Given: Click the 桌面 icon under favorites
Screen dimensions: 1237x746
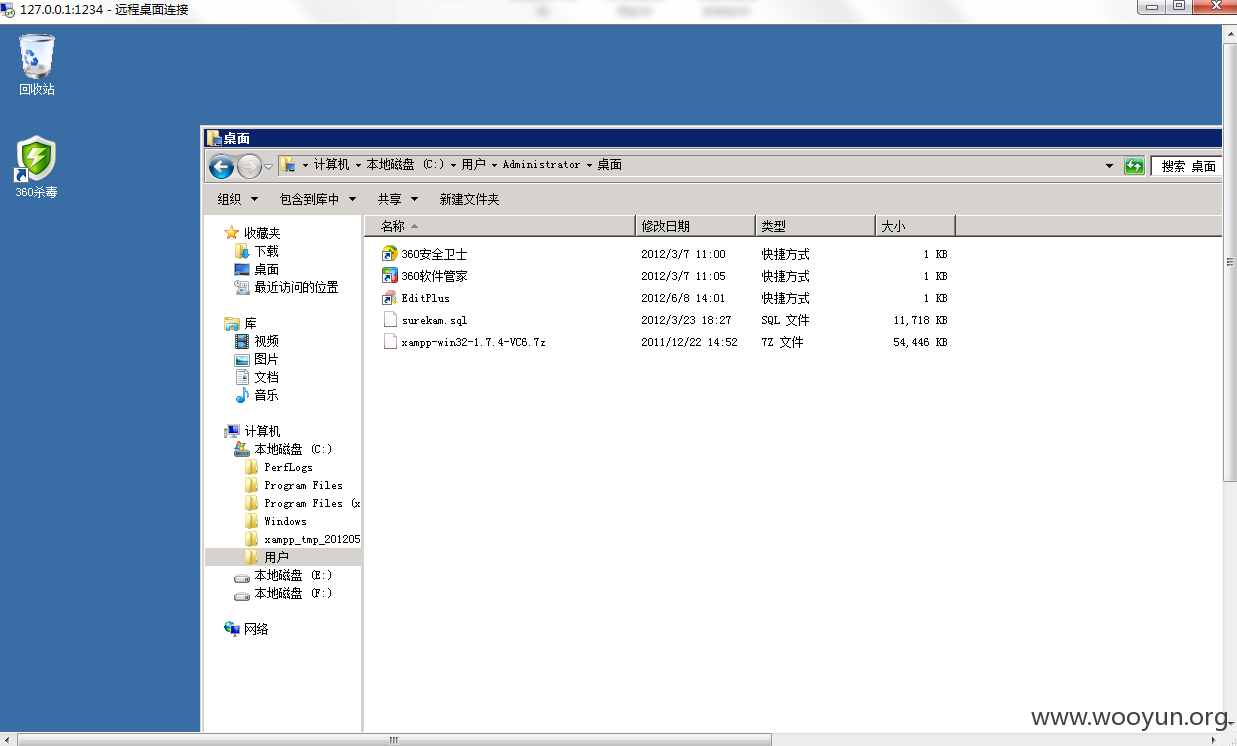Looking at the screenshot, I should tap(242, 269).
